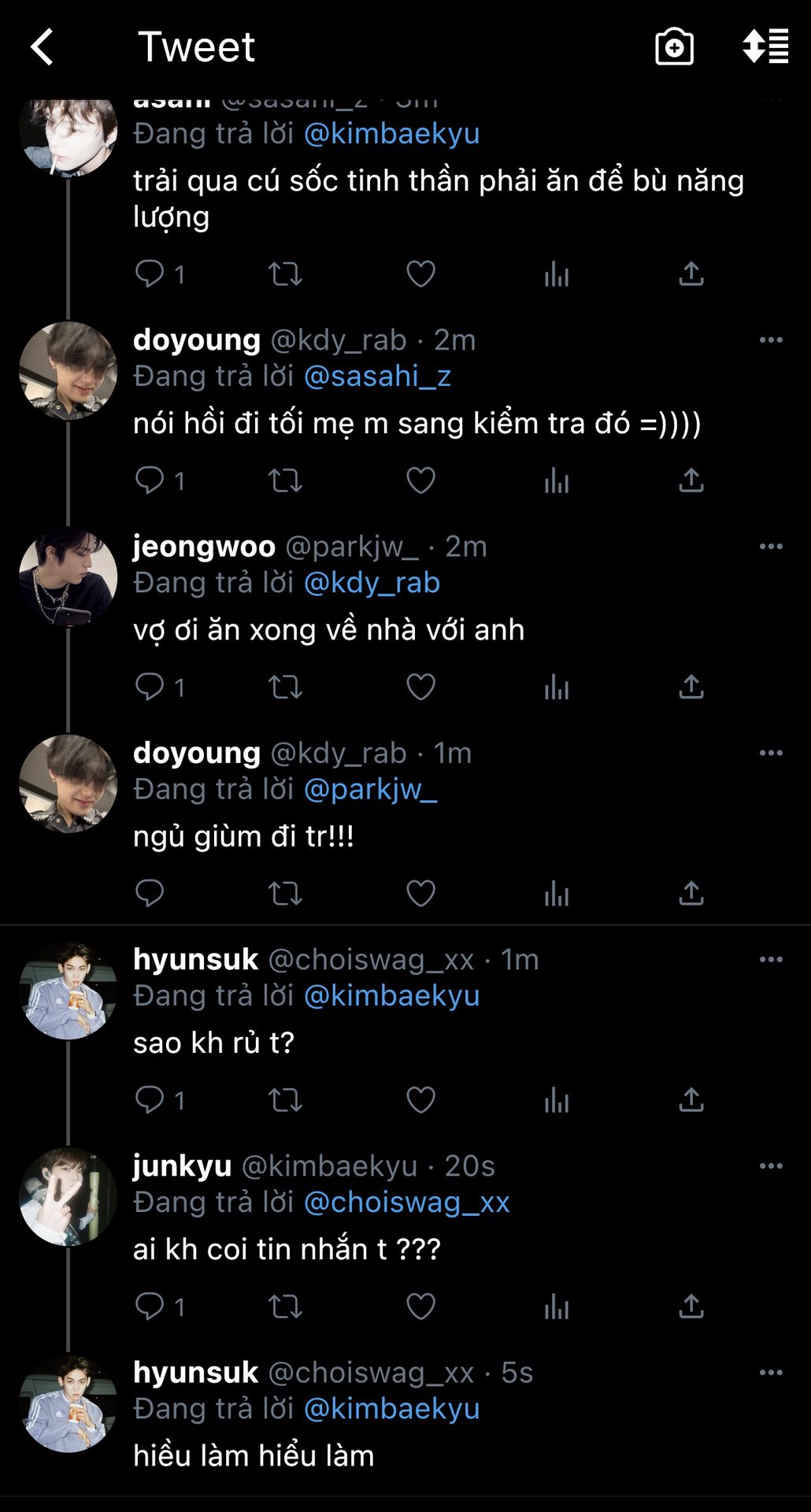Tap the @kdy_rab mention link

coord(372,583)
